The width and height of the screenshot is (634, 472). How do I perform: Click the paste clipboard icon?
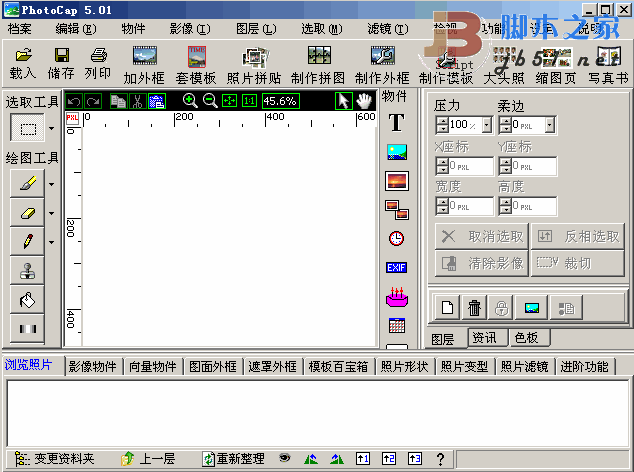point(157,101)
